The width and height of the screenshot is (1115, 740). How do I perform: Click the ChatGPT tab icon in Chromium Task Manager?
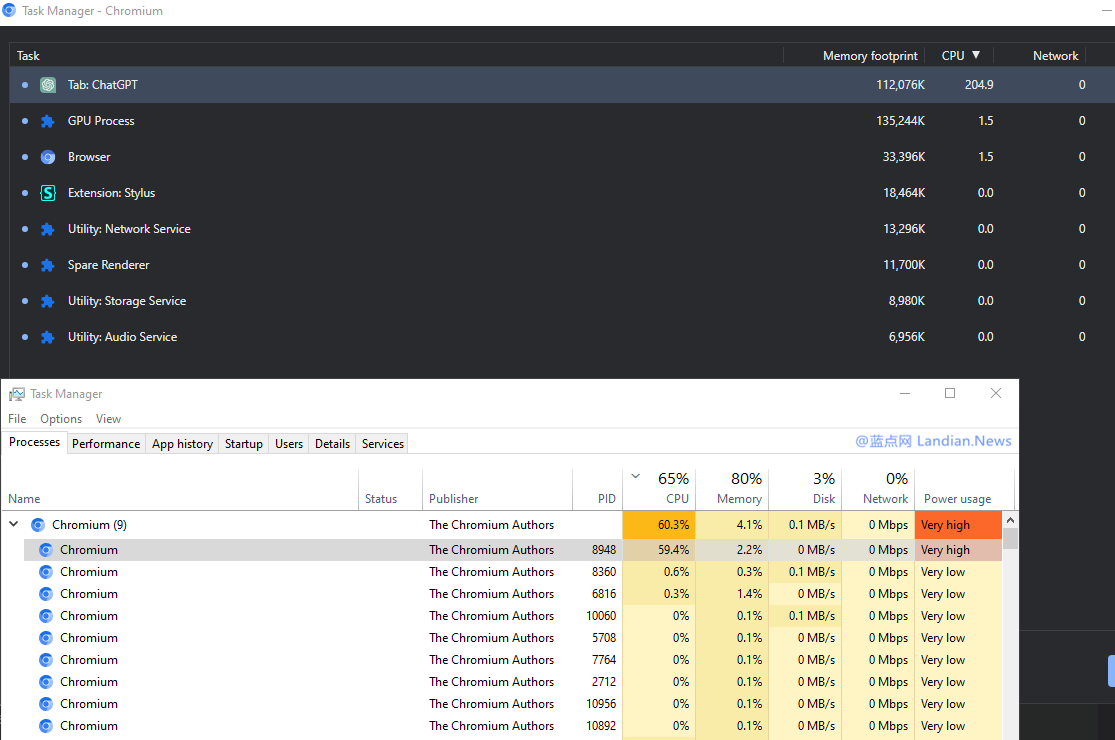pyautogui.click(x=48, y=85)
